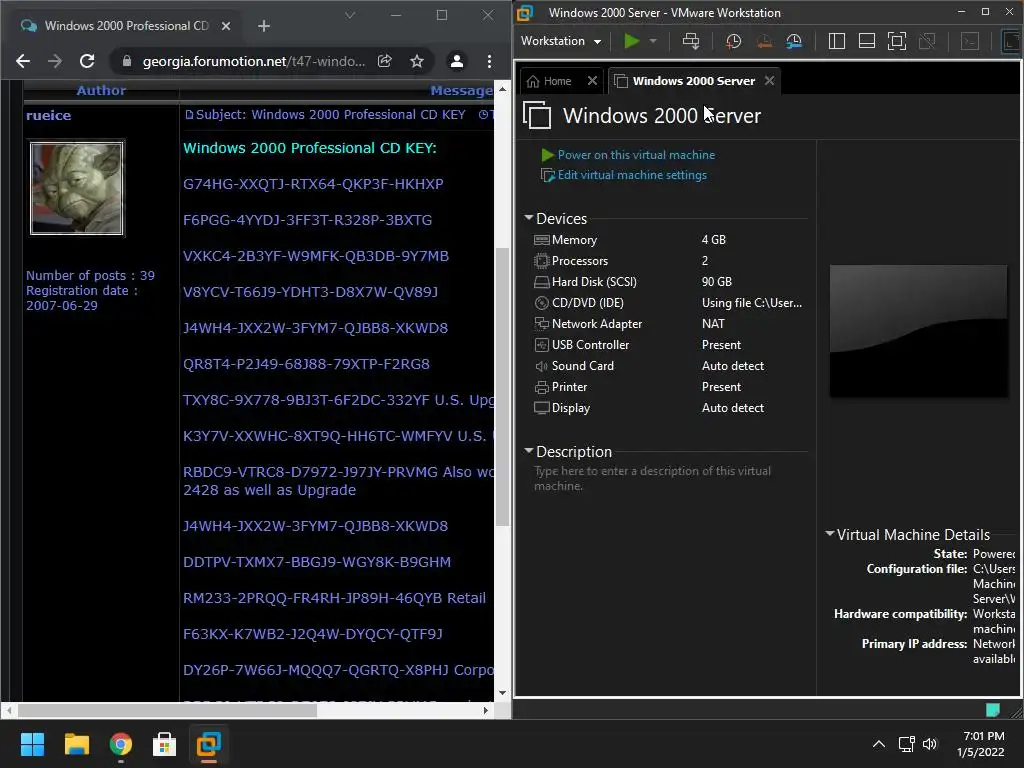
Task: Click the console view icon in VMware toolbar
Action: pos(970,41)
